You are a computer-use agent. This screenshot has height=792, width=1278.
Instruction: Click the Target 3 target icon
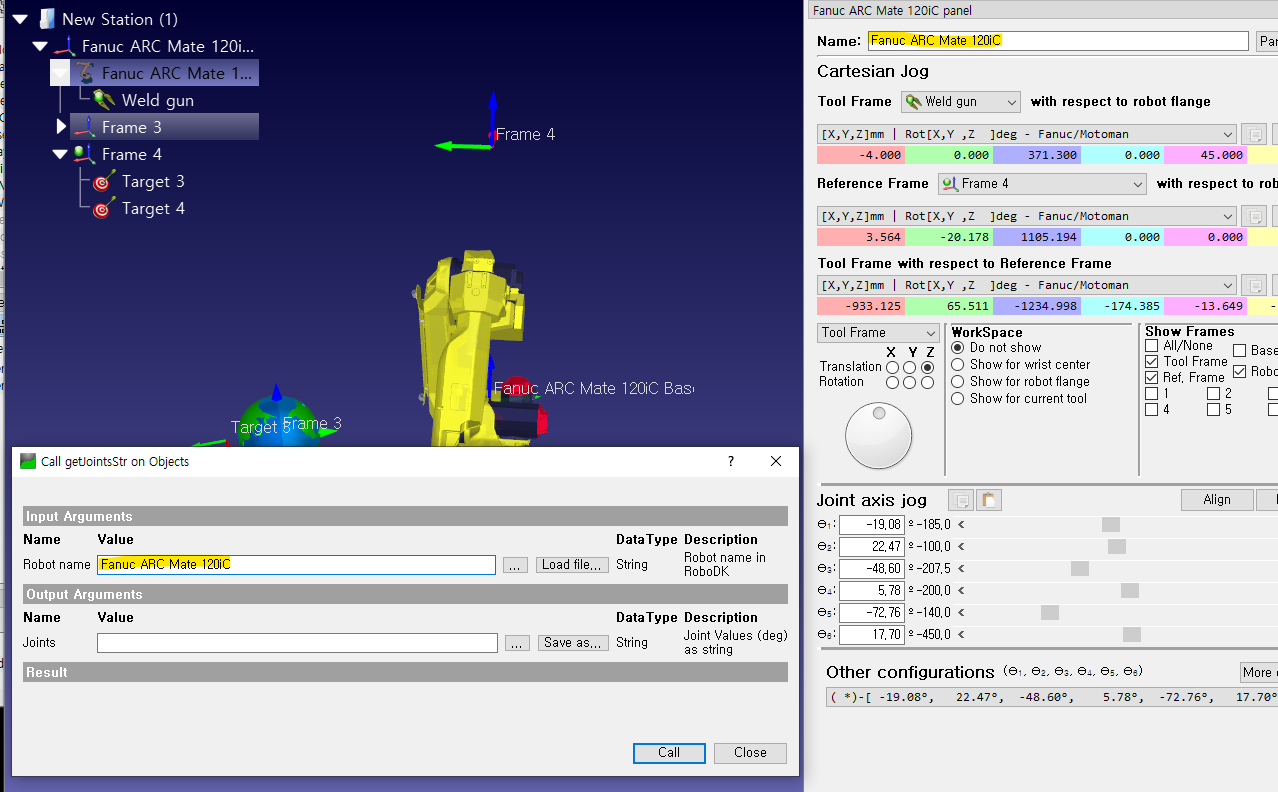(104, 181)
